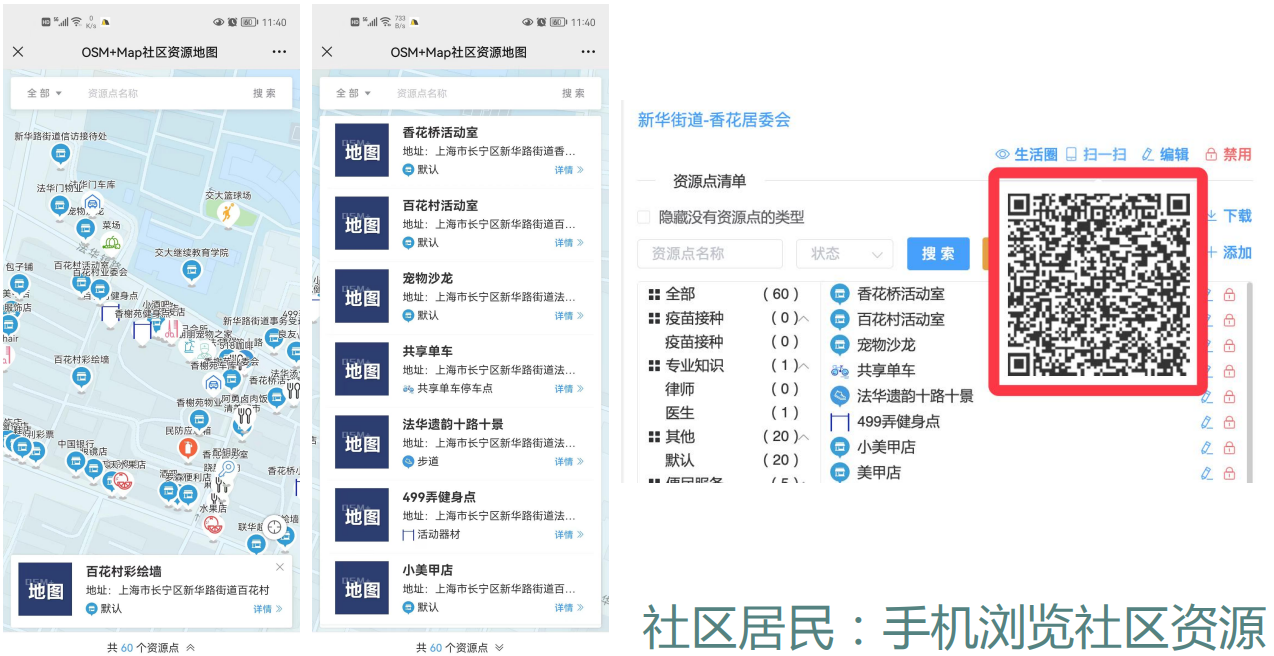Click the lock icon for 法华遗韵十路十景

tap(1229, 397)
